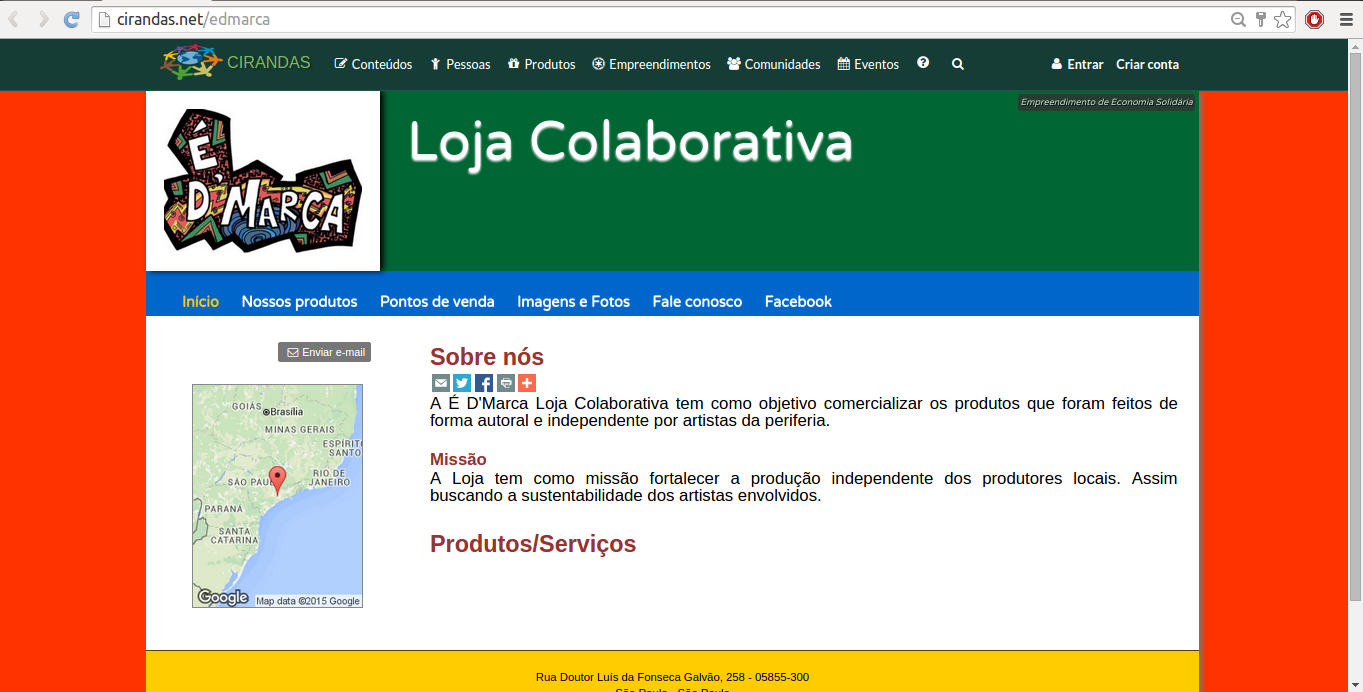The image size is (1363, 692).
Task: Open the Chrome hamburger menu
Action: pyautogui.click(x=1346, y=19)
